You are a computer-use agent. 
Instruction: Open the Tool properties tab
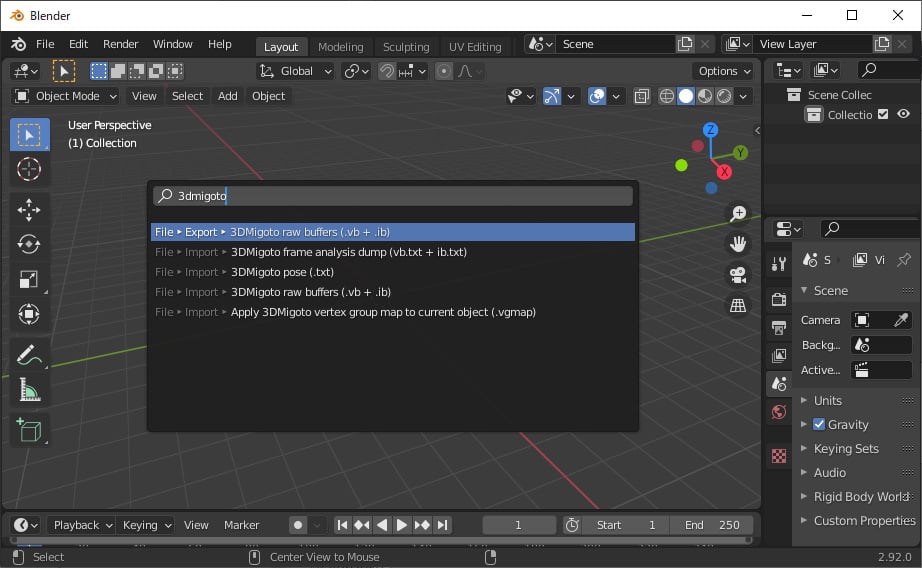779,264
